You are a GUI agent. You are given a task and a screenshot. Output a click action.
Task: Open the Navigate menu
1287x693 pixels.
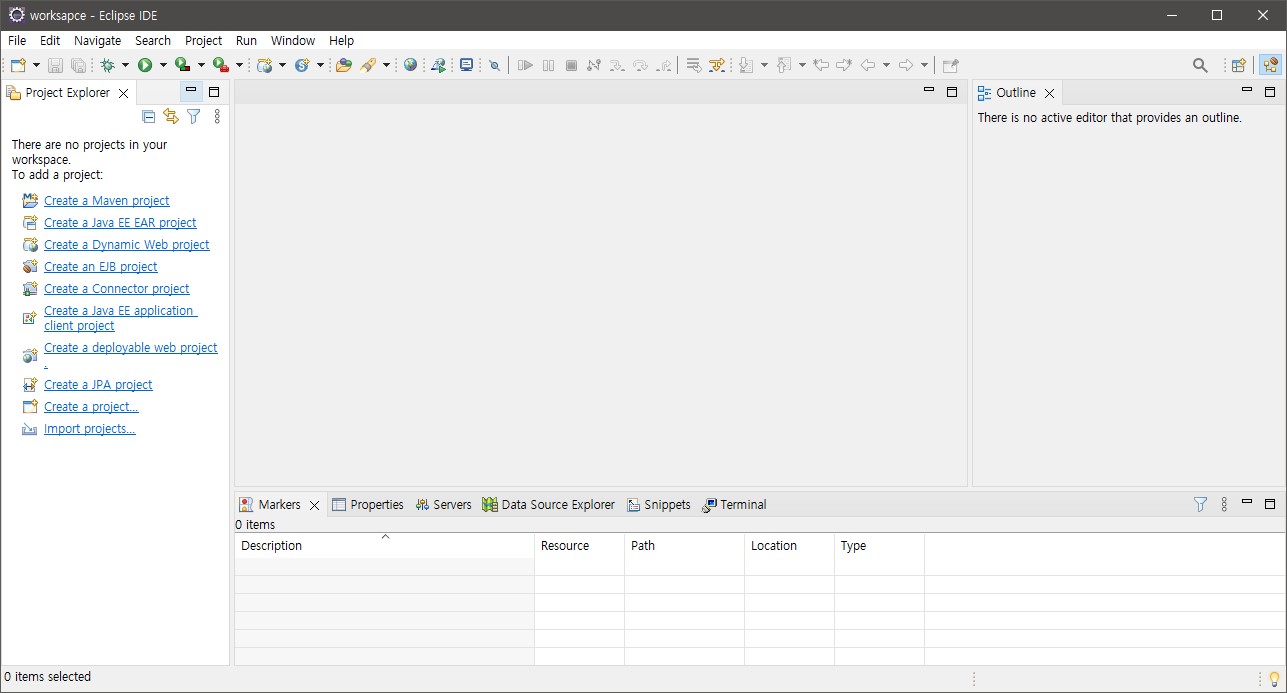click(97, 41)
